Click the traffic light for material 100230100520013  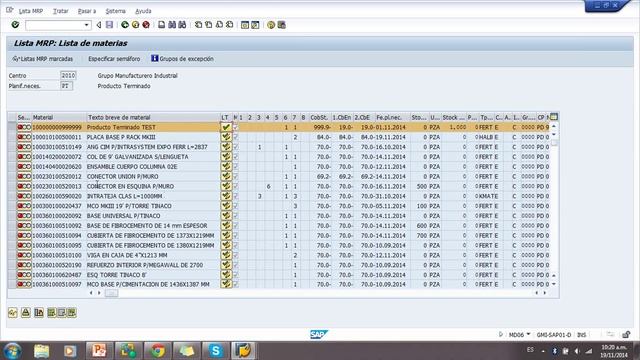pyautogui.click(x=24, y=186)
